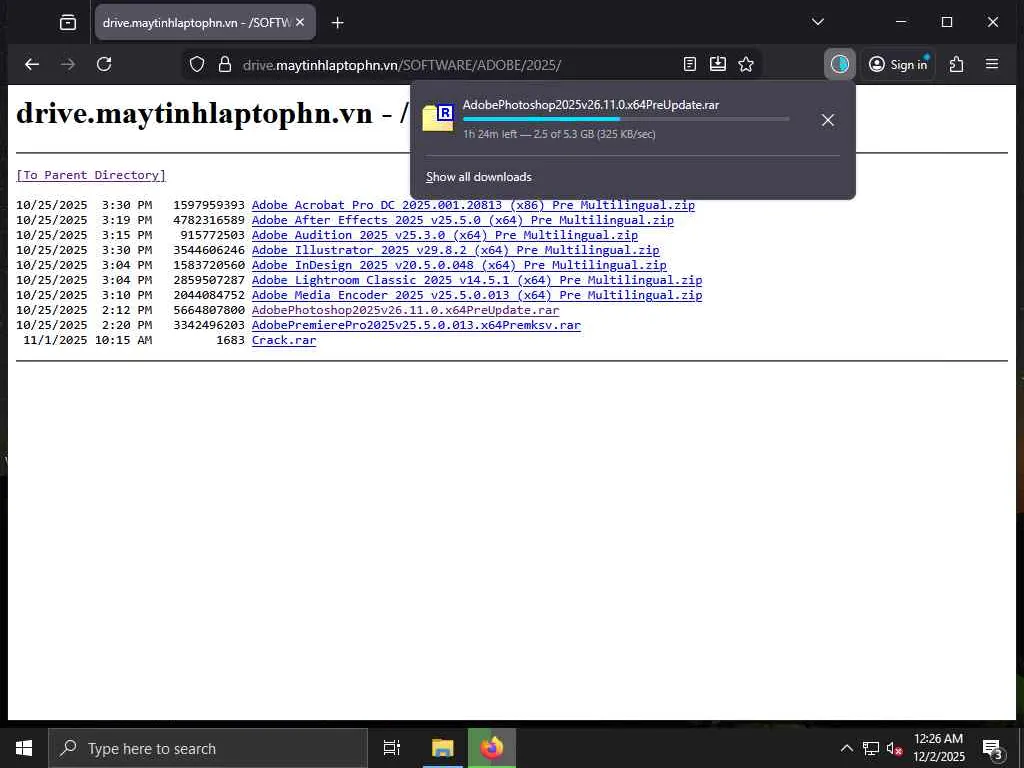The image size is (1024, 768).
Task: Click AdobePhotoshop2025v26.11.0.x64PreUpdate.rar link in listing
Action: pos(406,310)
